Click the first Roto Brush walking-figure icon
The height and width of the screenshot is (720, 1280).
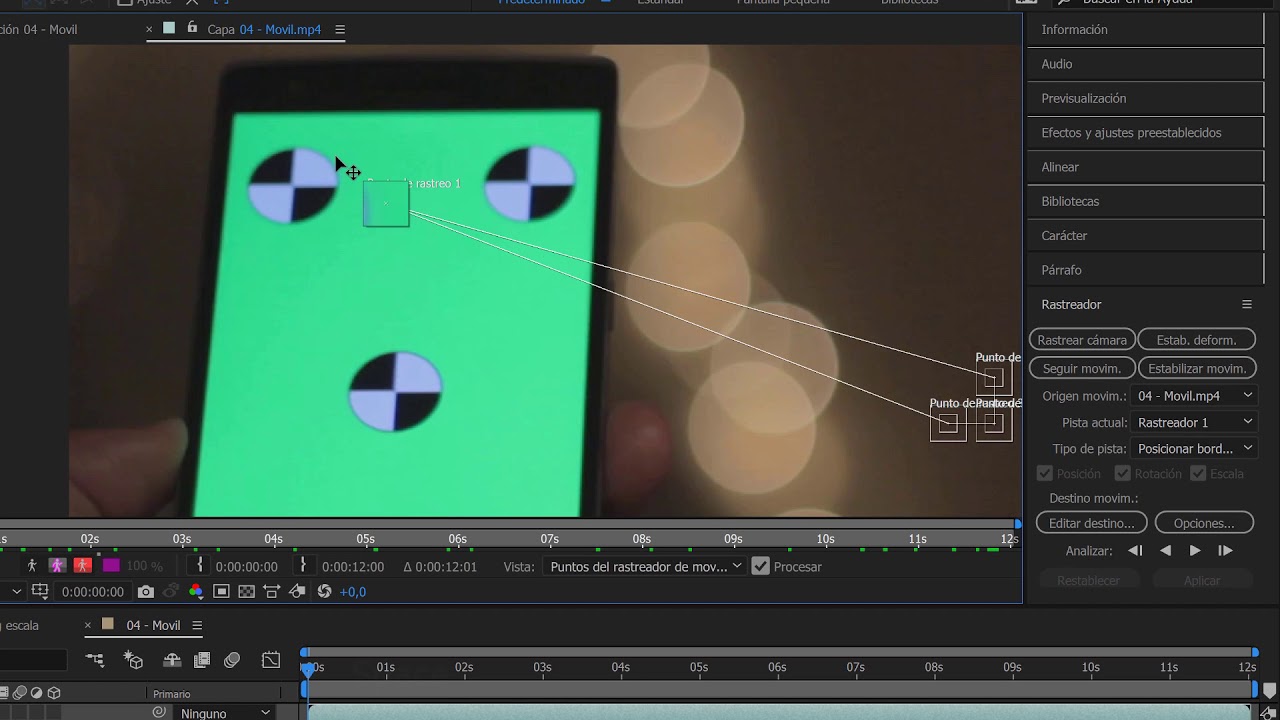pos(32,566)
